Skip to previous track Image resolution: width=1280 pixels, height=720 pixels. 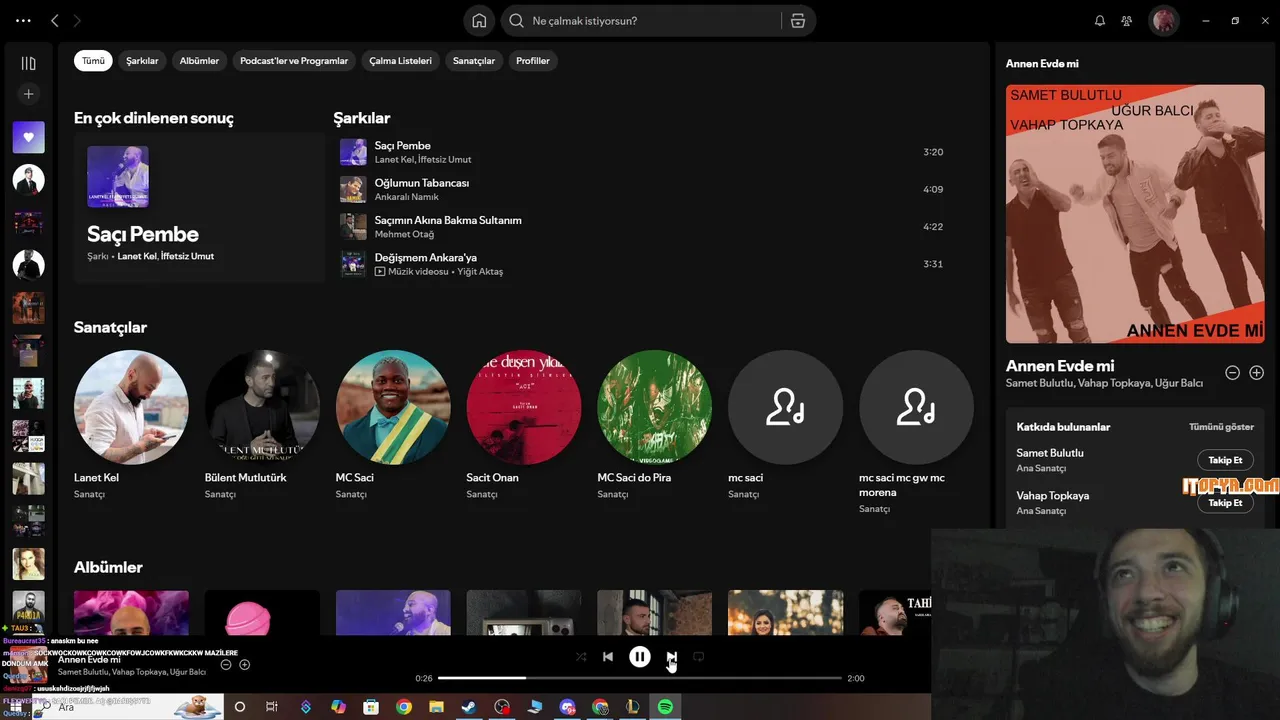[608, 657]
